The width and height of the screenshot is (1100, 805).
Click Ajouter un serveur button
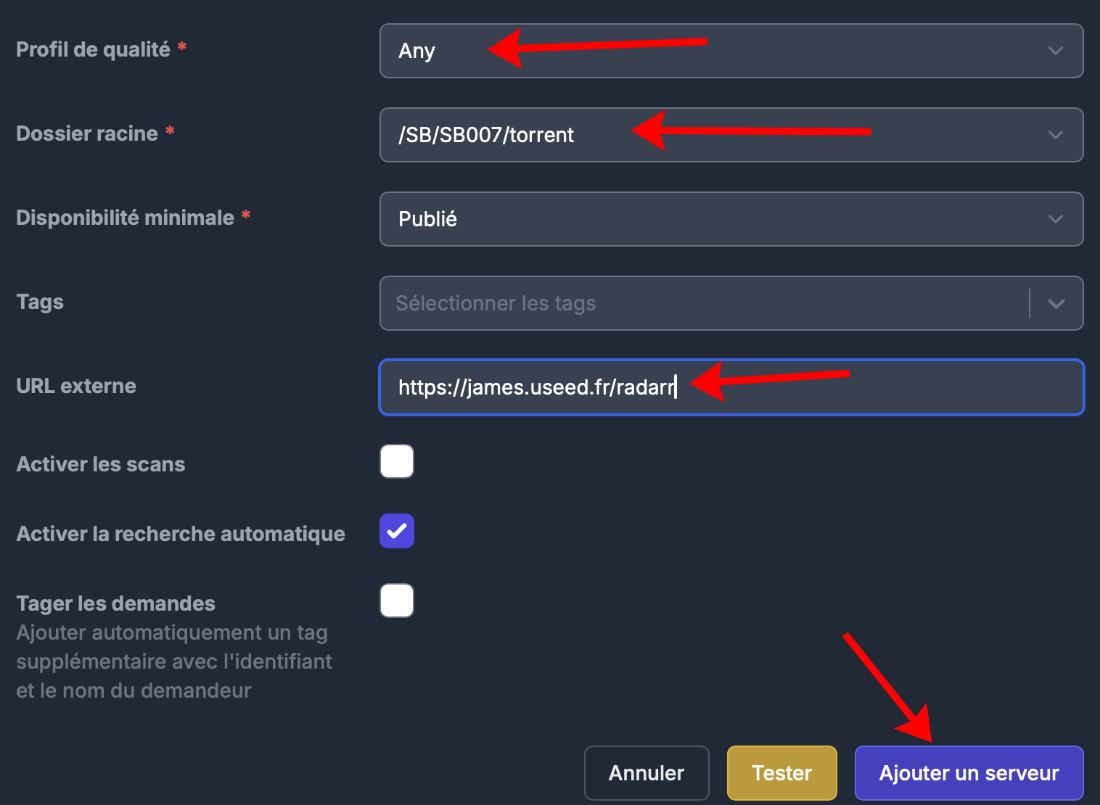coord(969,773)
